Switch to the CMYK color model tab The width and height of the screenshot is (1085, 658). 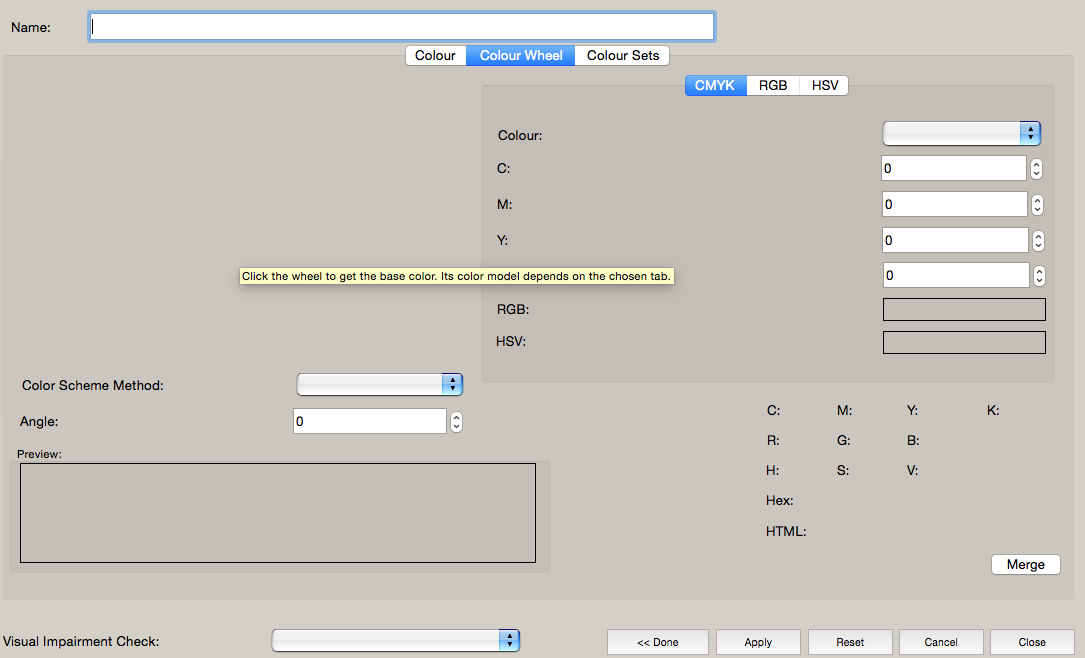point(714,86)
